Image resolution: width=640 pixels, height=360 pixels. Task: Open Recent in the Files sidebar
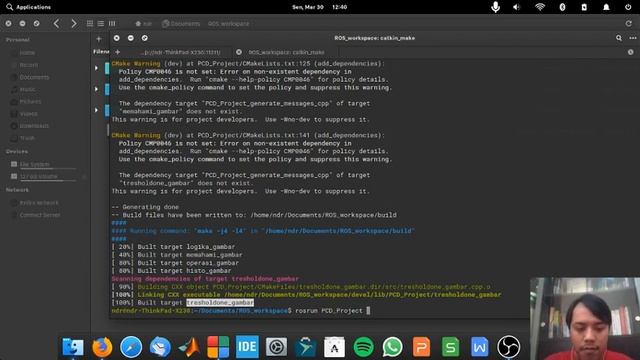click(x=29, y=65)
